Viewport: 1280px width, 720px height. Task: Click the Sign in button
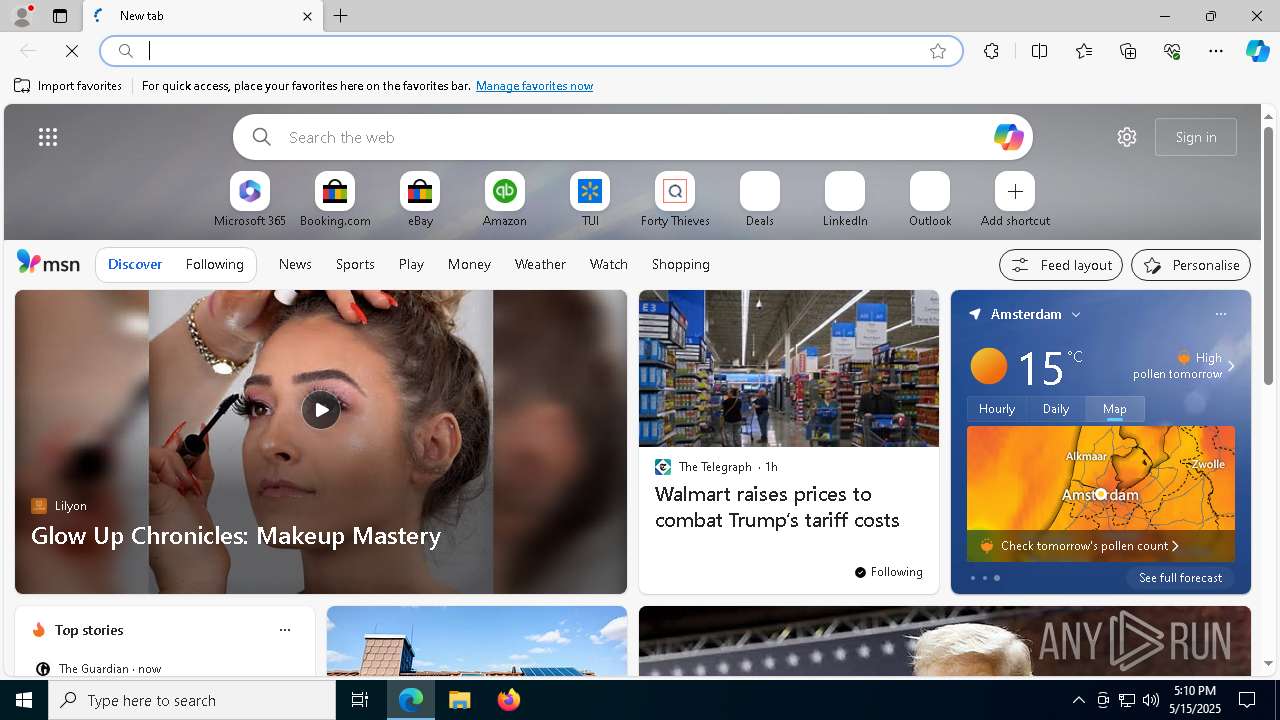pyautogui.click(x=1196, y=137)
